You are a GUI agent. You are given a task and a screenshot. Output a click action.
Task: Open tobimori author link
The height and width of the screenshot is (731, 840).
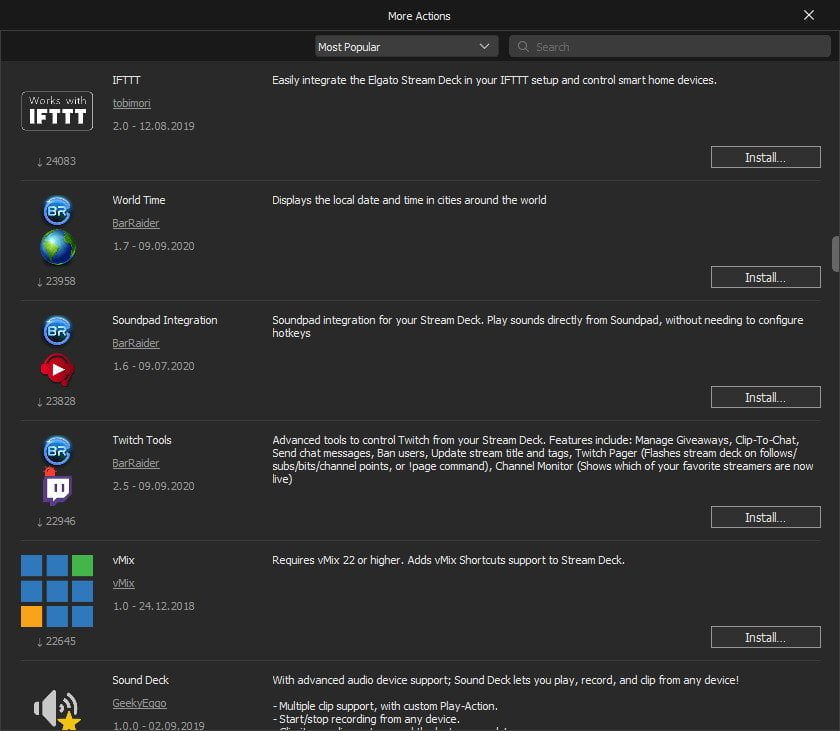point(131,103)
